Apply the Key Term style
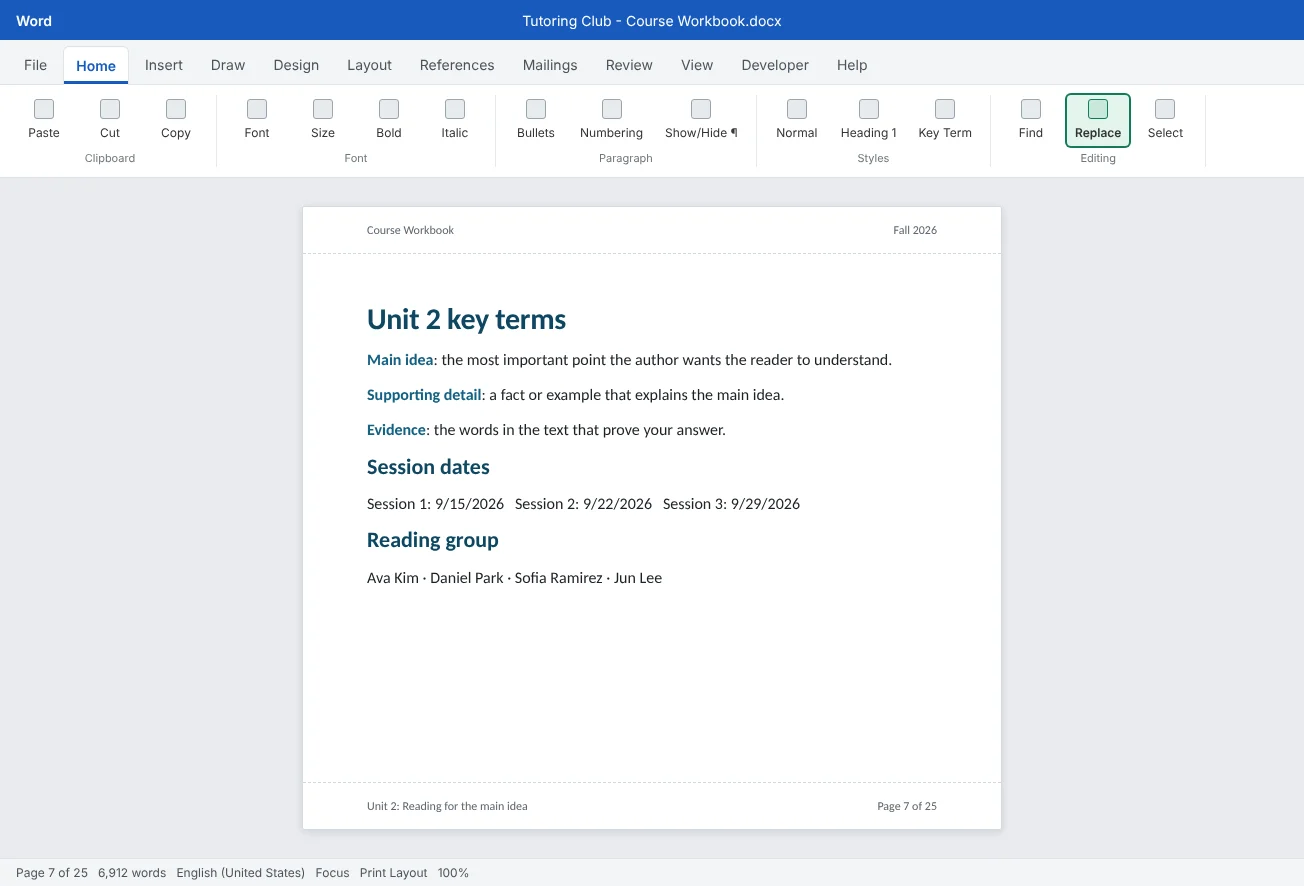The image size is (1304, 886). [945, 120]
